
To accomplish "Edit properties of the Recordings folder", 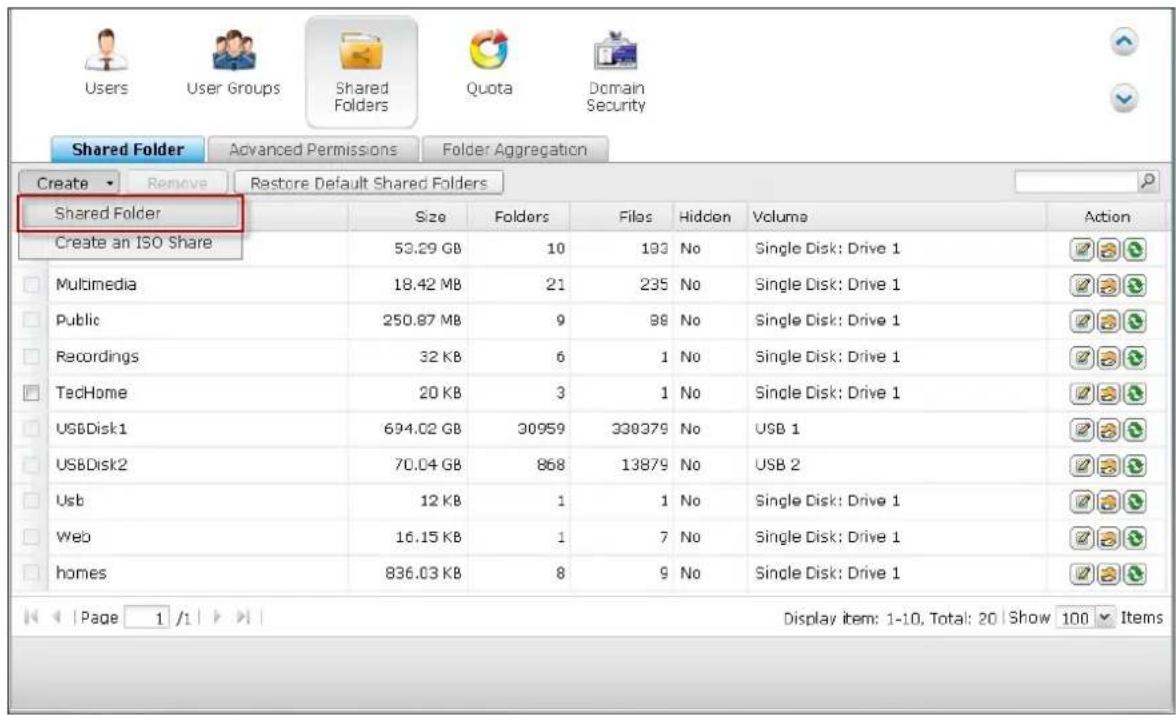I will point(1081,357).
